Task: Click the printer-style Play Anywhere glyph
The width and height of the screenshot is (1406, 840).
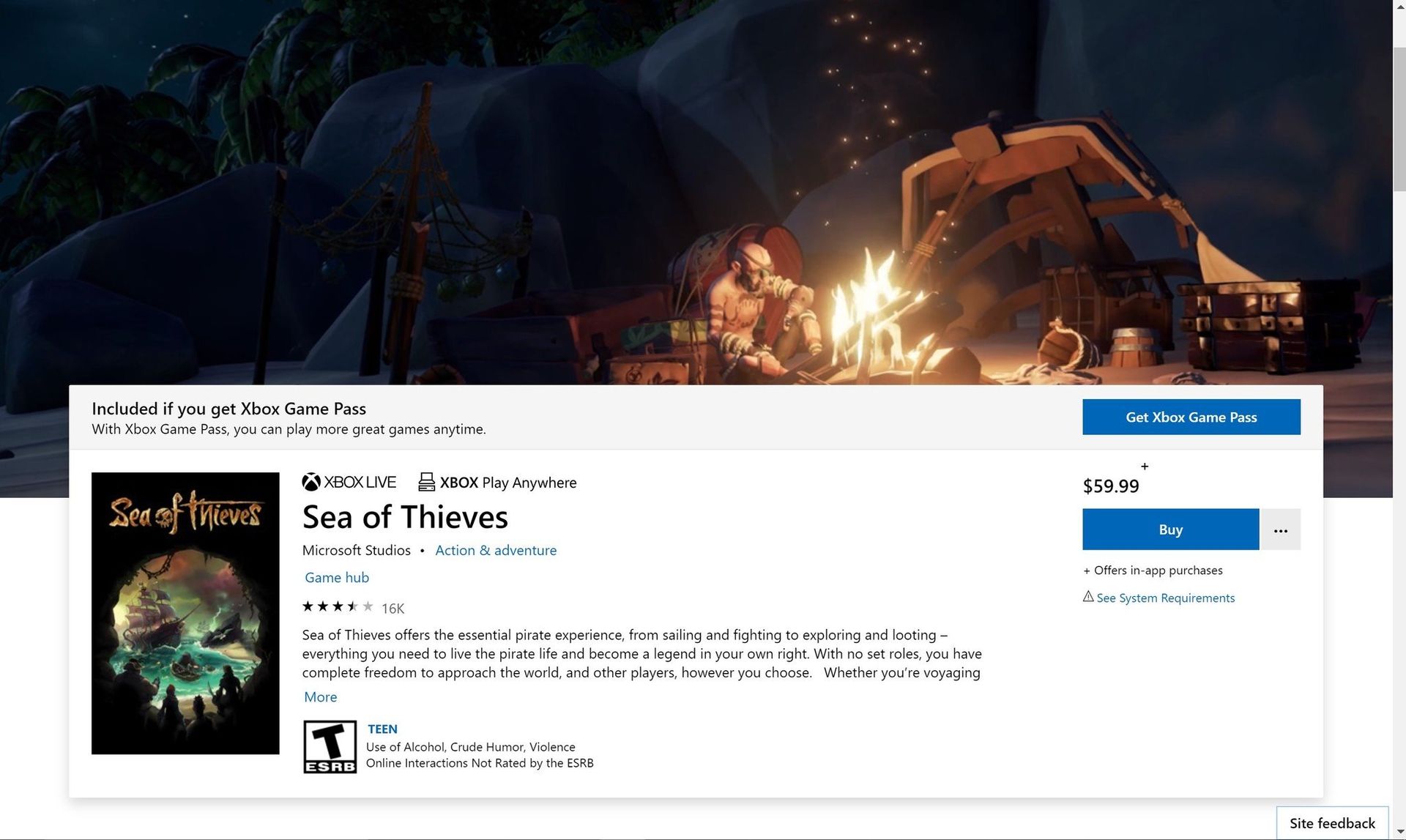Action: pos(427,482)
